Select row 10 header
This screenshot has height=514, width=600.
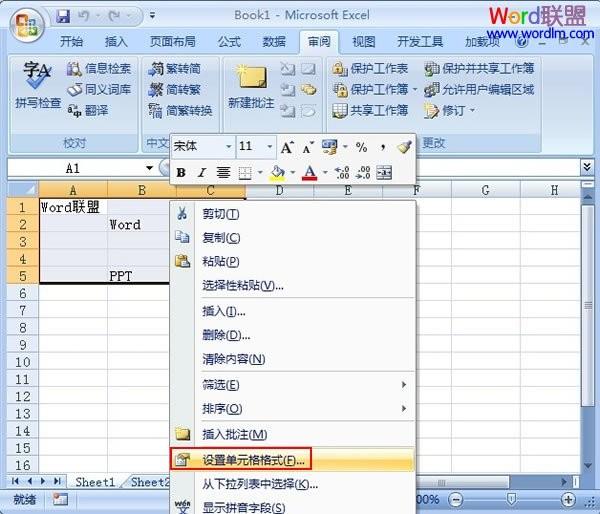coord(23,362)
